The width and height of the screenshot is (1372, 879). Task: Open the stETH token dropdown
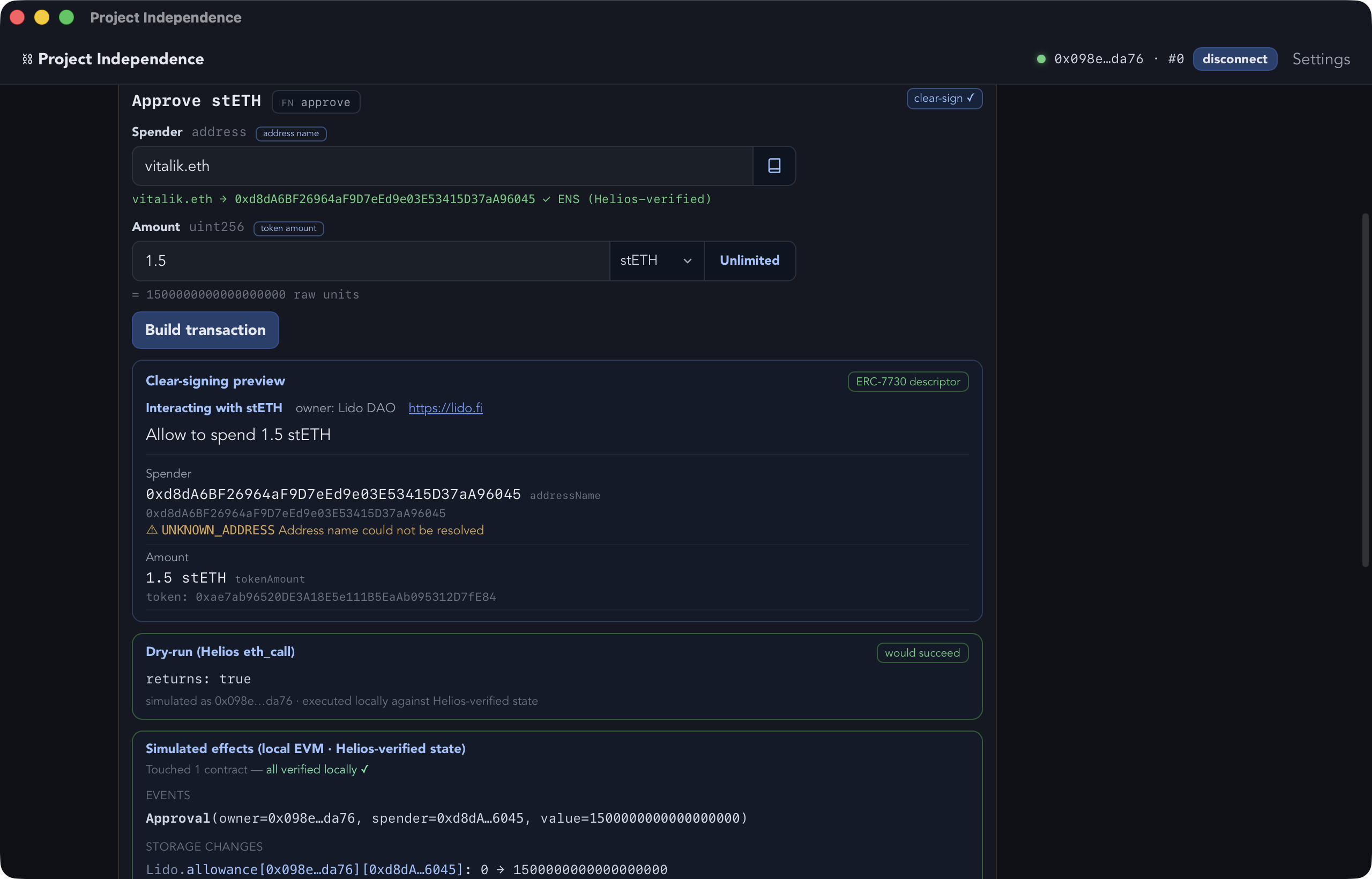point(657,260)
